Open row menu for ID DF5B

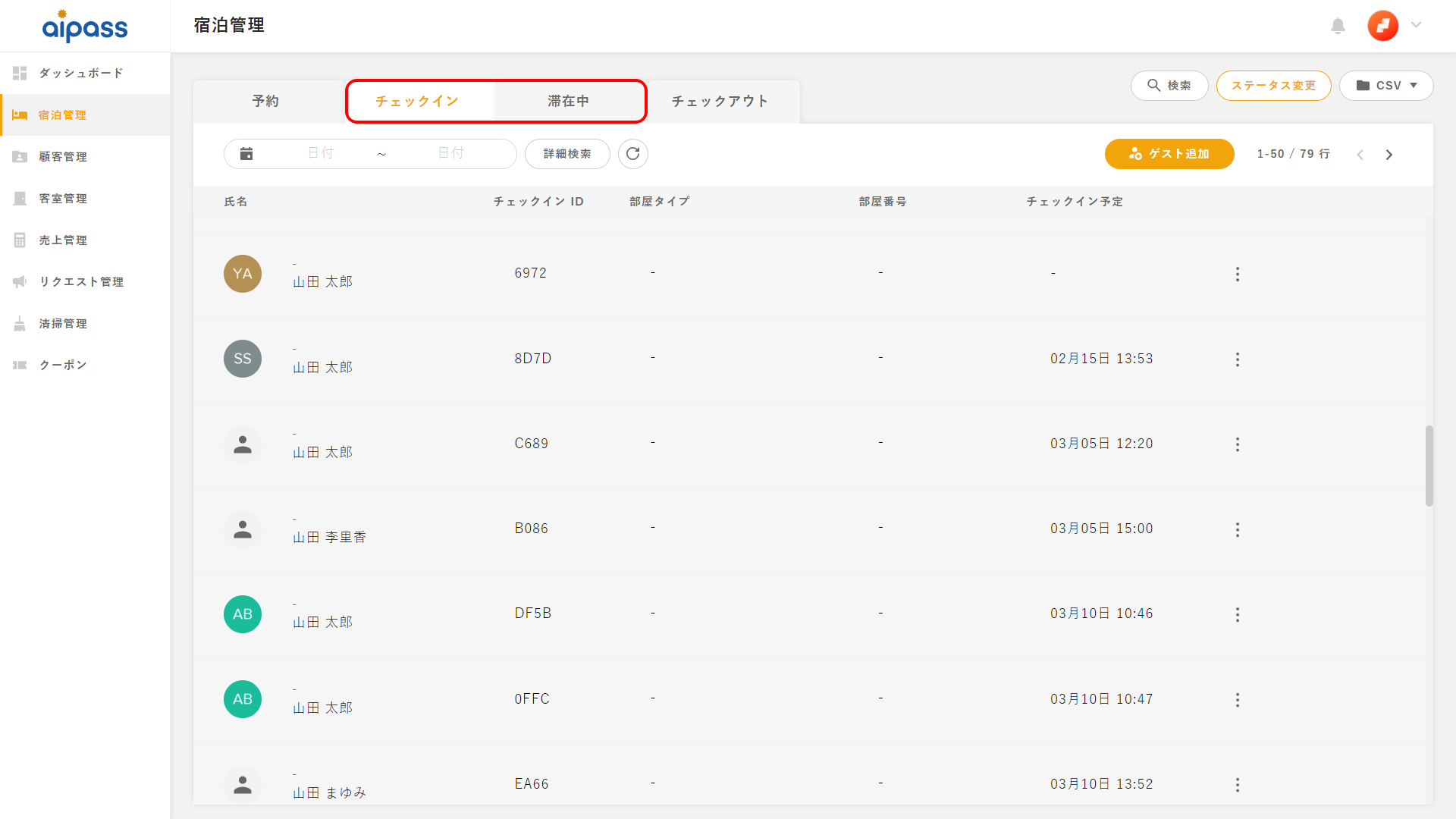tap(1238, 615)
